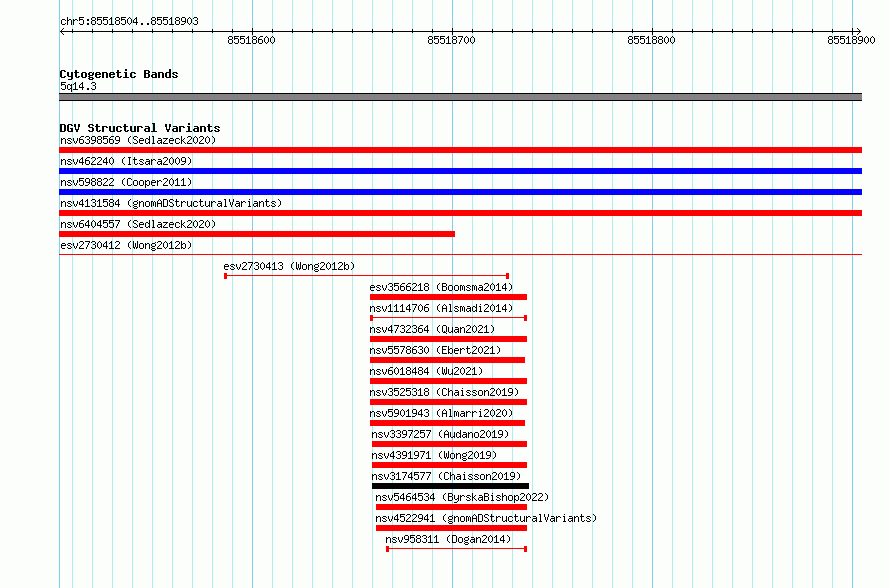Open variant nsv4732364 (Quan2021) label

click(432, 329)
